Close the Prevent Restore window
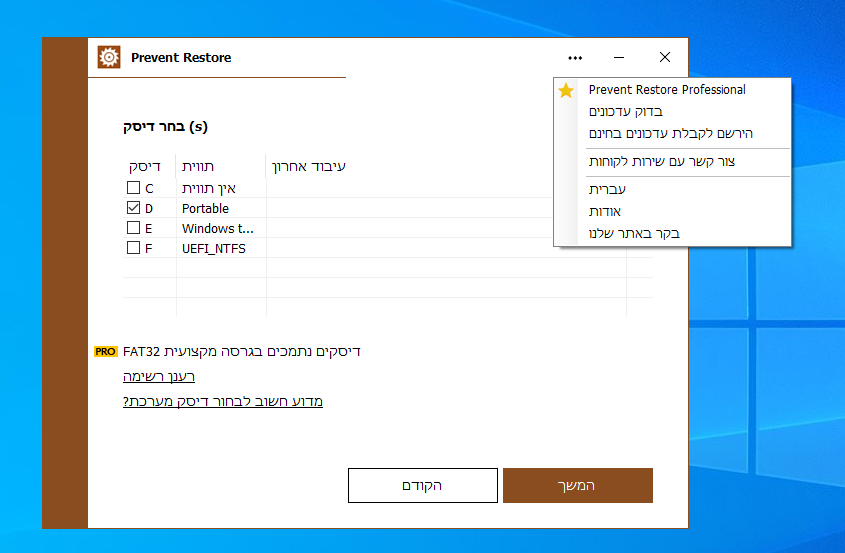This screenshot has height=553, width=845. (x=665, y=57)
